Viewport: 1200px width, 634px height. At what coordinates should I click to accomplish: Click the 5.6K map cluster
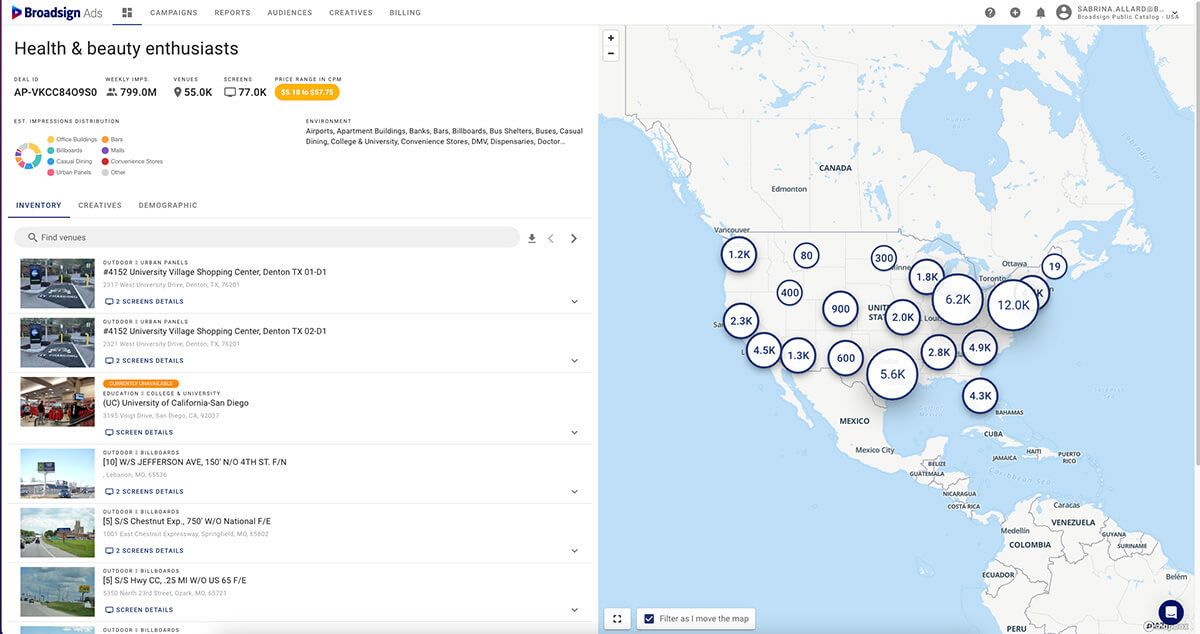[x=892, y=374]
